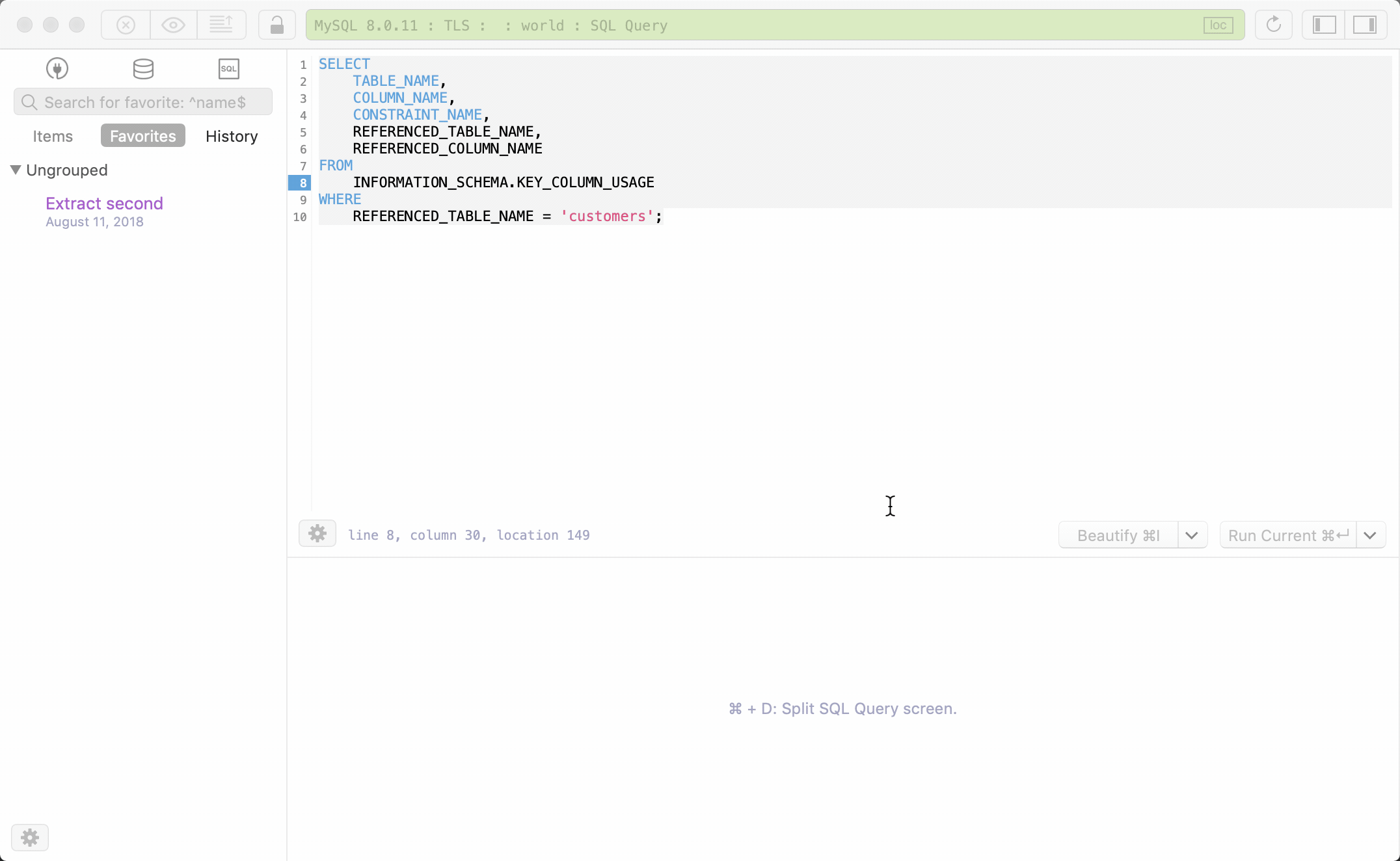Screen dimensions: 1400x861
Task: Toggle visibility of the left sidebar panel
Action: pos(1322,25)
